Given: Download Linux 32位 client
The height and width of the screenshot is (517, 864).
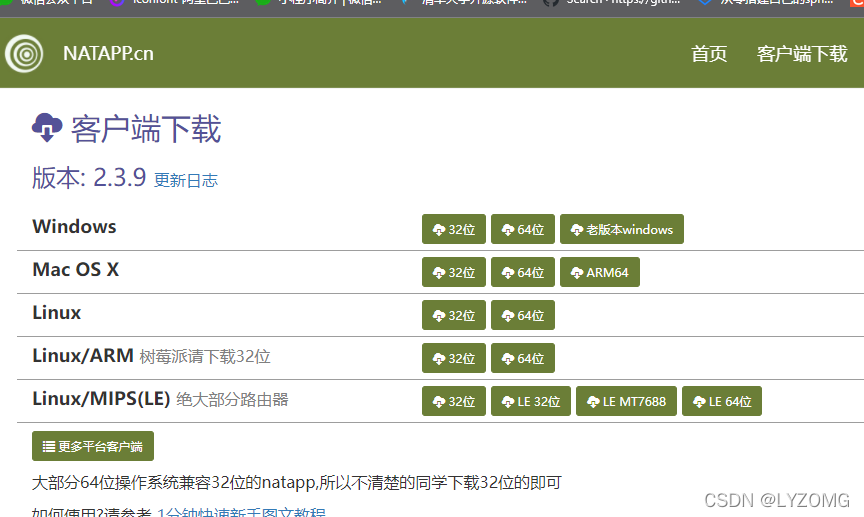Looking at the screenshot, I should [x=453, y=315].
